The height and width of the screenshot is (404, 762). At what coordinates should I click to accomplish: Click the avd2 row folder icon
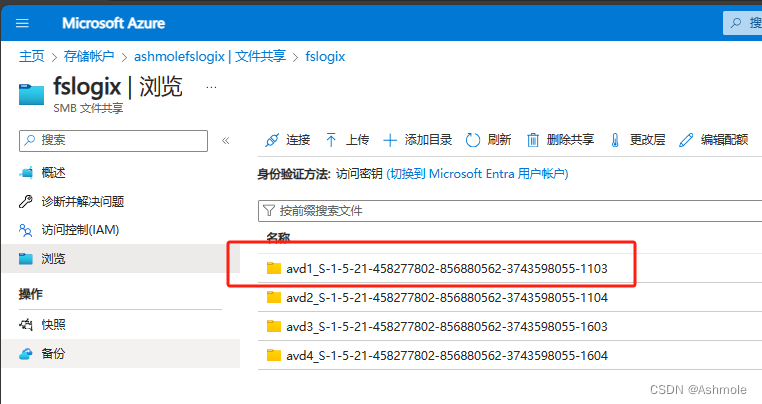[x=274, y=297]
